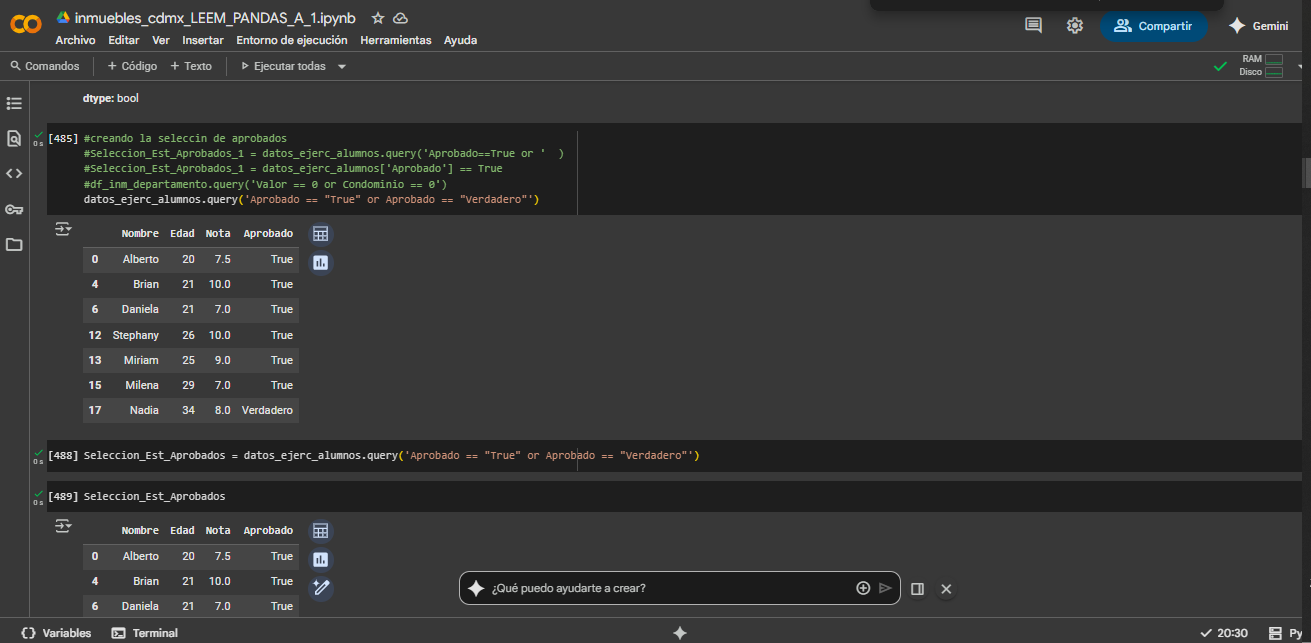
Task: Click the Nombre column header in first table
Action: (x=140, y=233)
